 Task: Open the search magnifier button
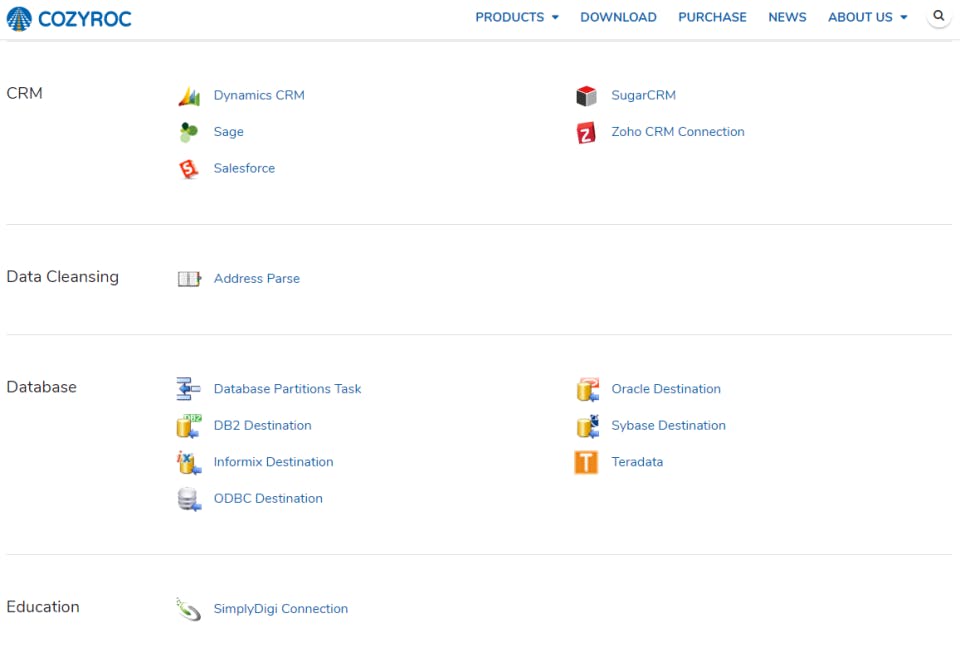(x=938, y=17)
